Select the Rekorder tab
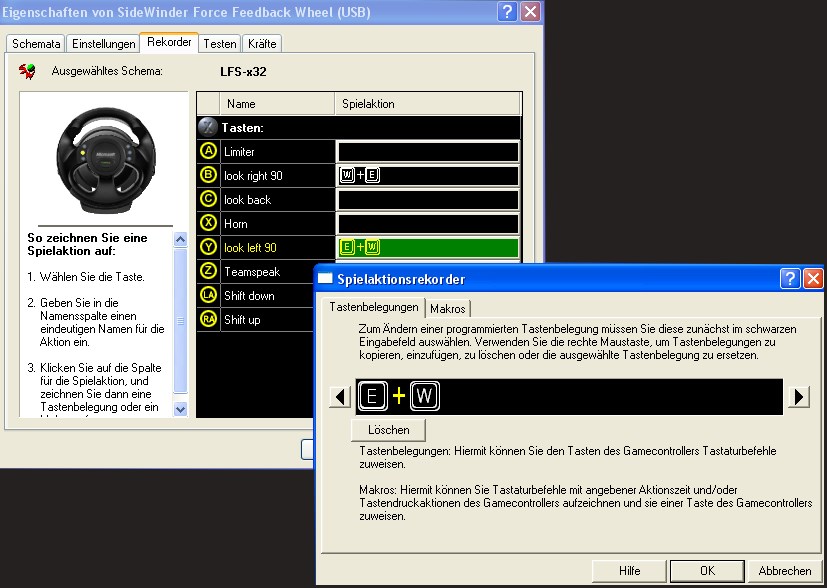 [169, 42]
